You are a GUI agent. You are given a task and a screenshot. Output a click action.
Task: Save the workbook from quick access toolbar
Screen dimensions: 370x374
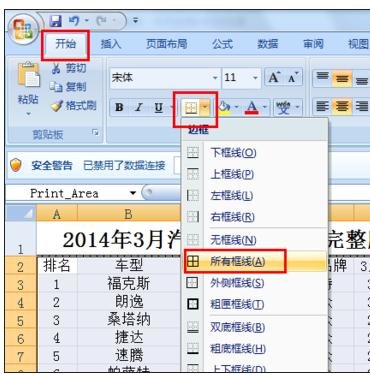56,21
